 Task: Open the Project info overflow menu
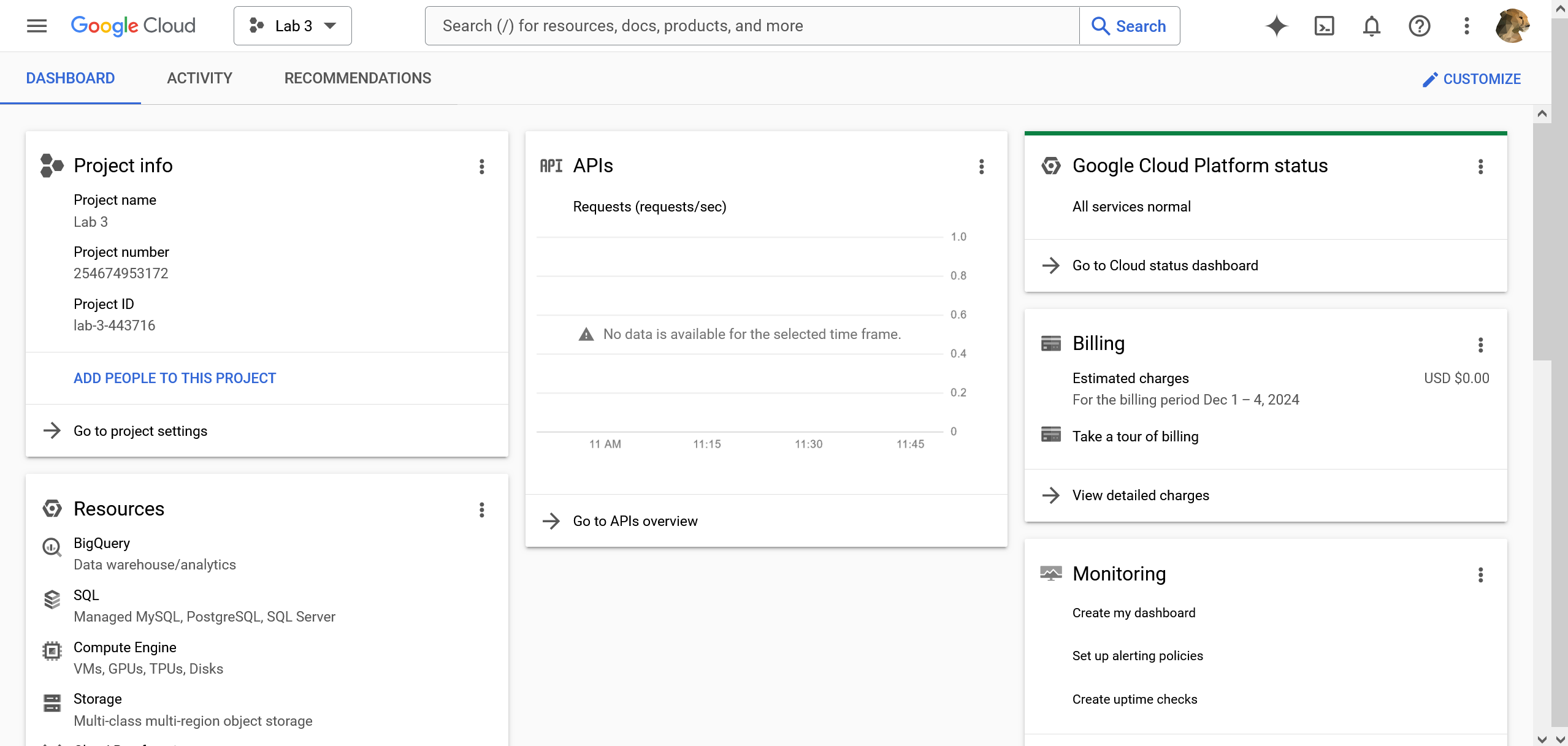(x=482, y=166)
